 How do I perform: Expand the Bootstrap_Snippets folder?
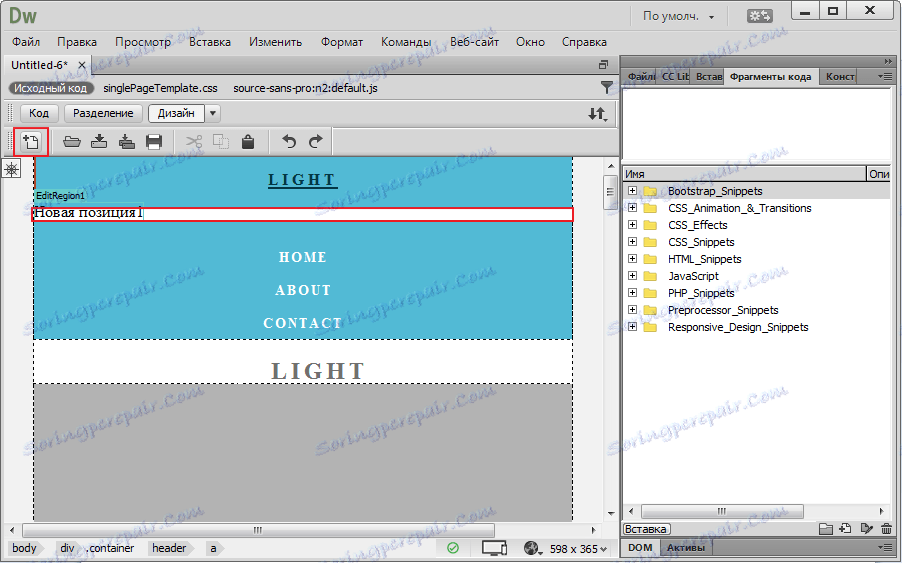[x=632, y=190]
